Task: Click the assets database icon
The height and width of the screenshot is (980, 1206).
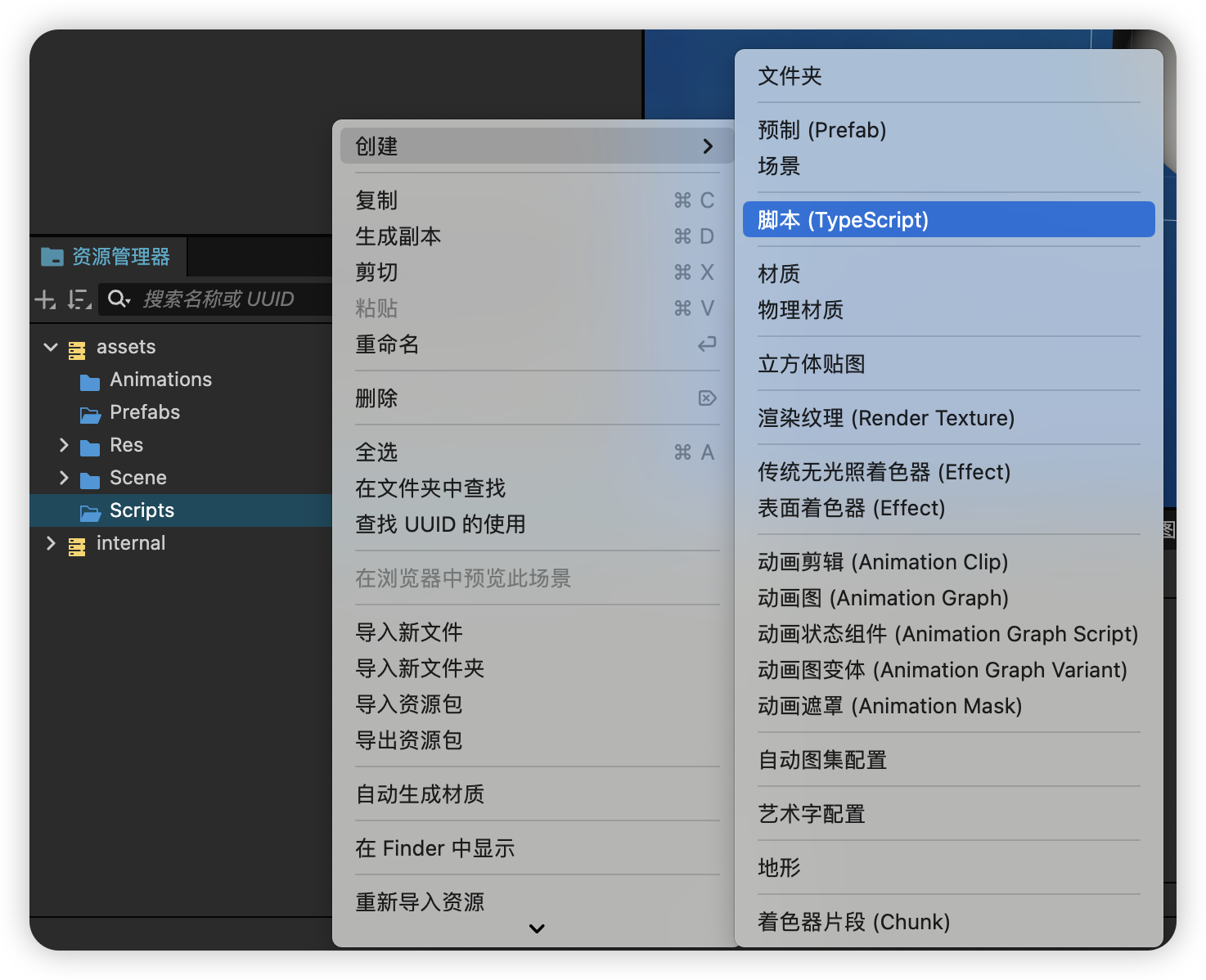Action: [x=77, y=350]
